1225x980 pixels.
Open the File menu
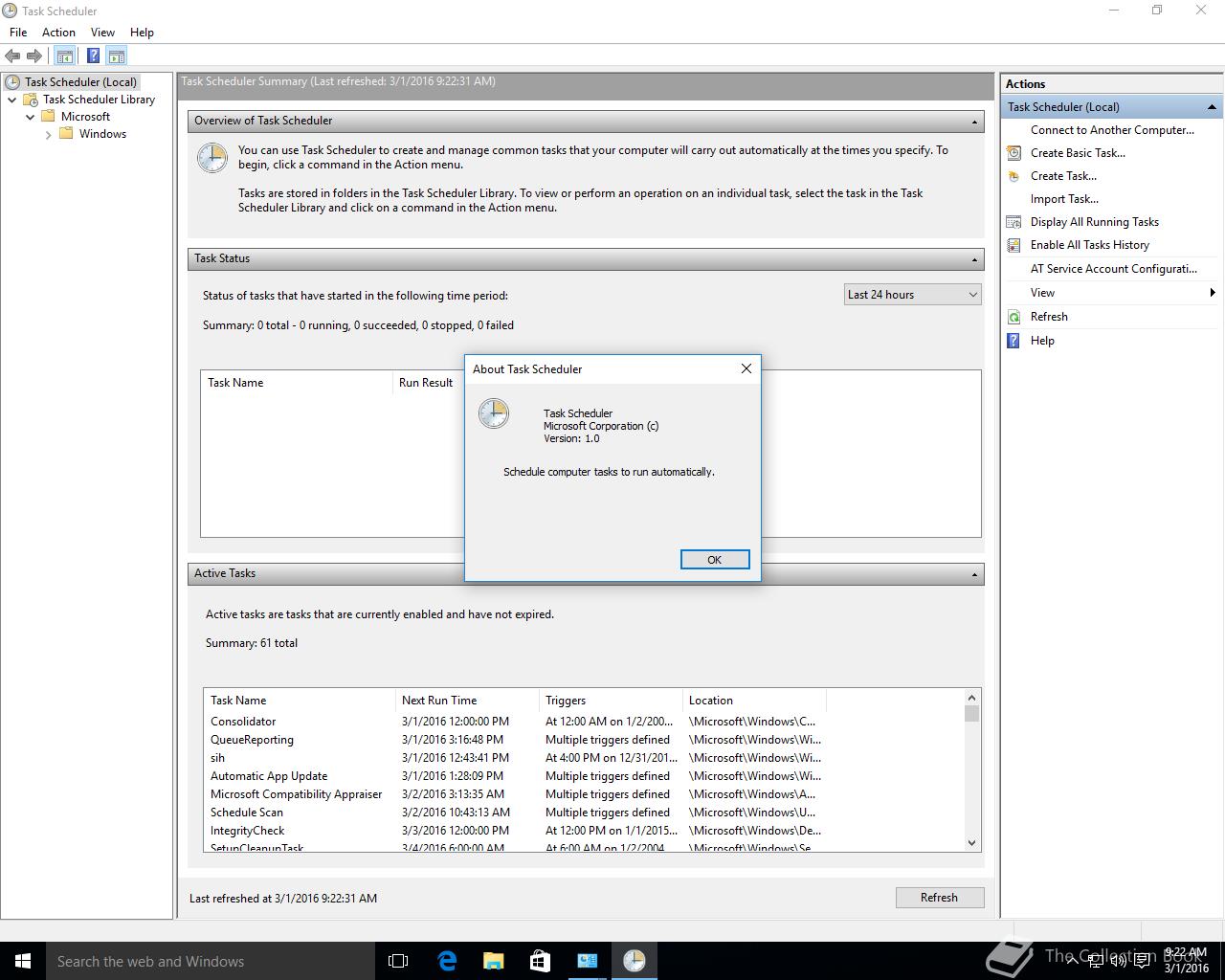pos(18,32)
